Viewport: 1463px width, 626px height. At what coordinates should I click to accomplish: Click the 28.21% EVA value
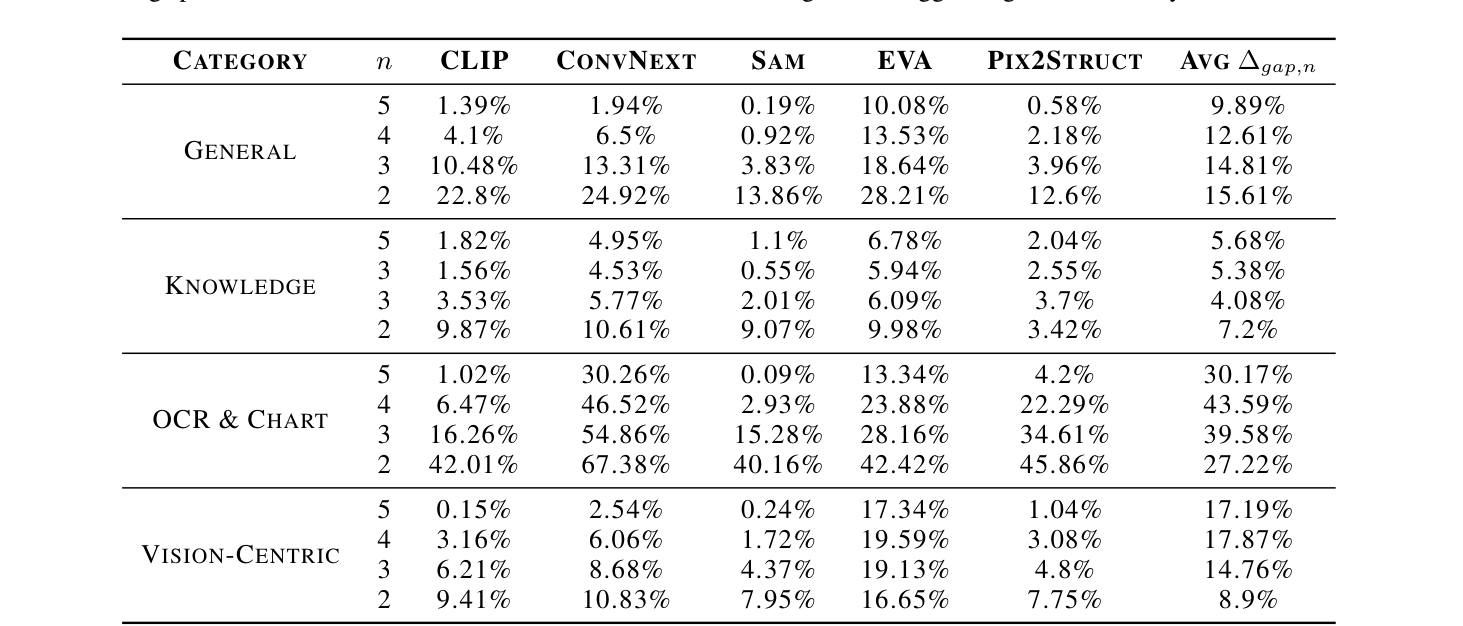coord(904,196)
